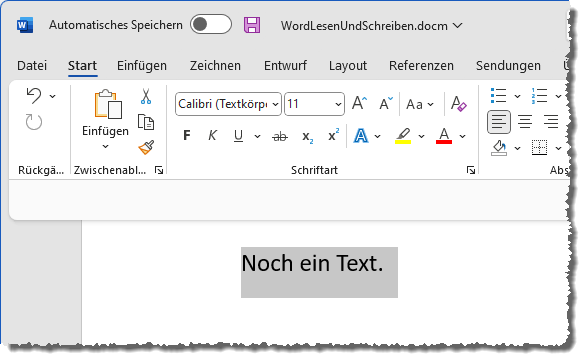The image size is (587, 362).
Task: Toggle subscript x₂ formatting
Action: coord(307,137)
